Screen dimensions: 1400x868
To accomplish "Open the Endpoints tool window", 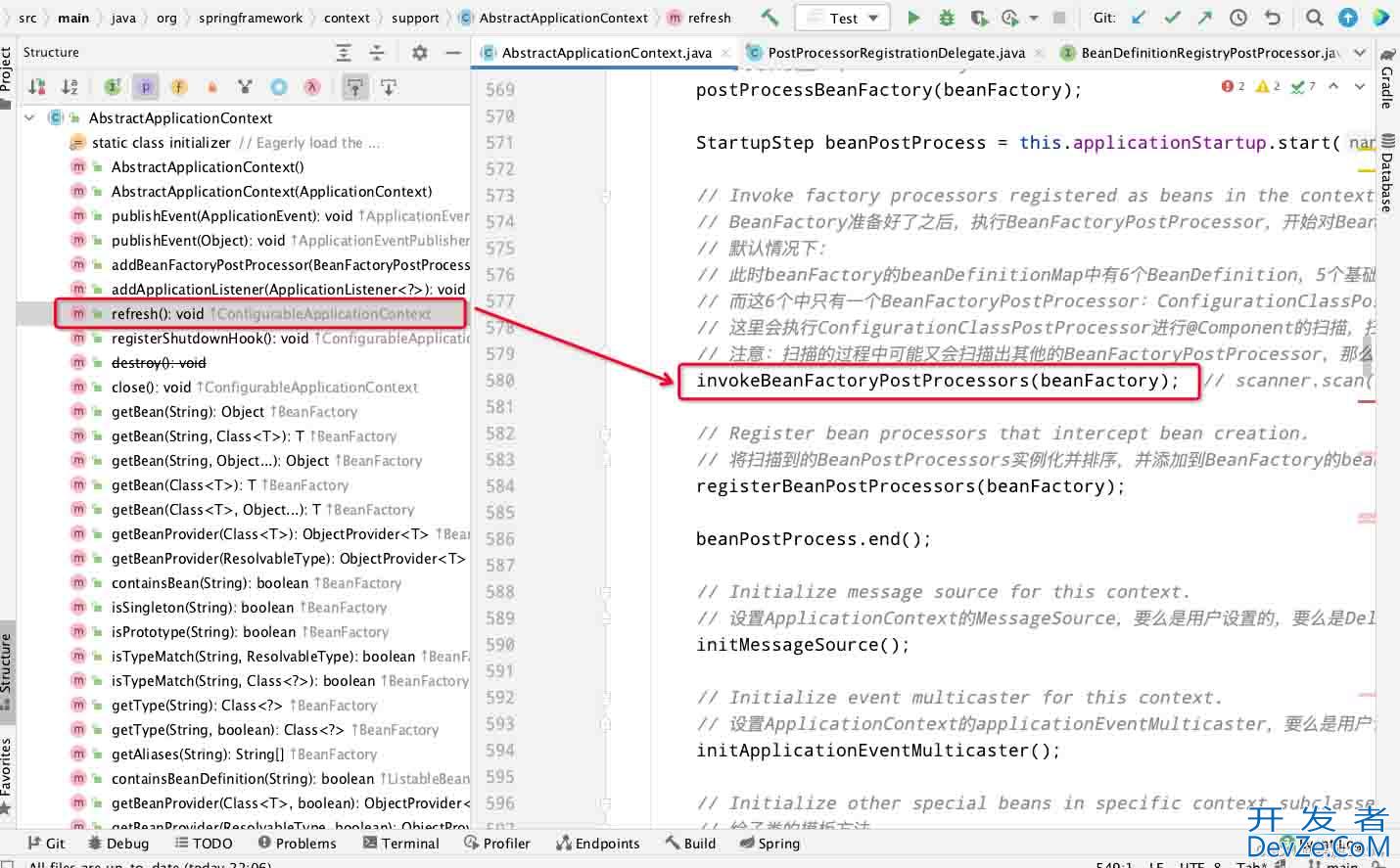I will pyautogui.click(x=598, y=843).
